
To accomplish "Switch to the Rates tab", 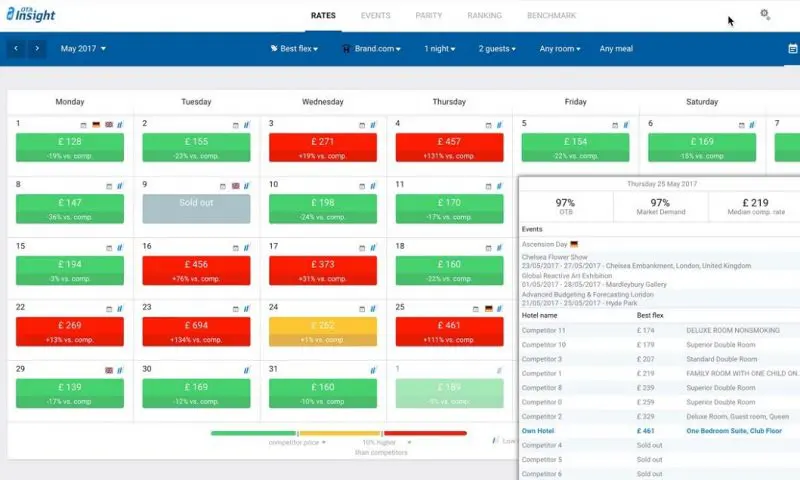I will [323, 15].
